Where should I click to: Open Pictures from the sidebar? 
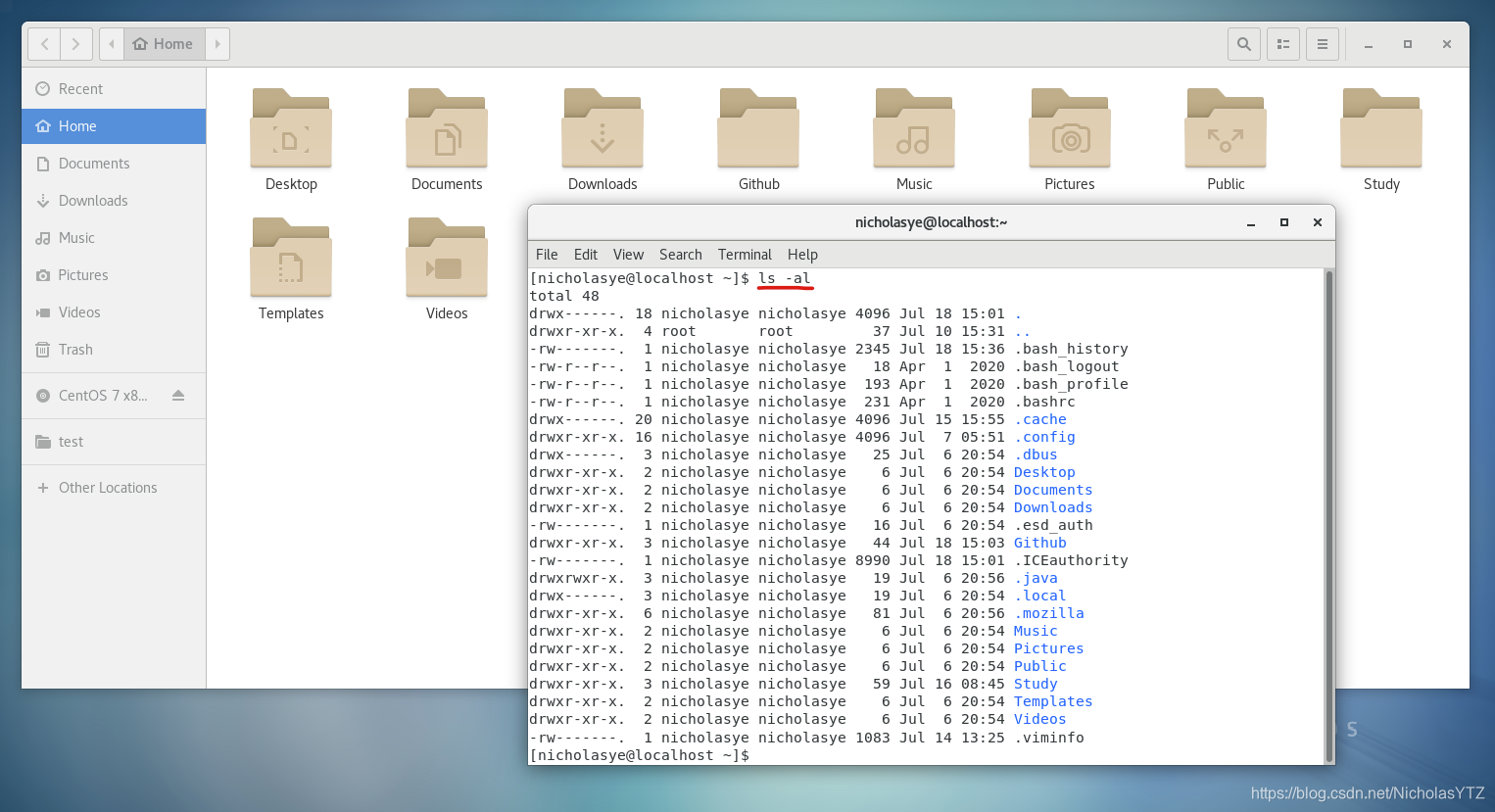point(114,275)
